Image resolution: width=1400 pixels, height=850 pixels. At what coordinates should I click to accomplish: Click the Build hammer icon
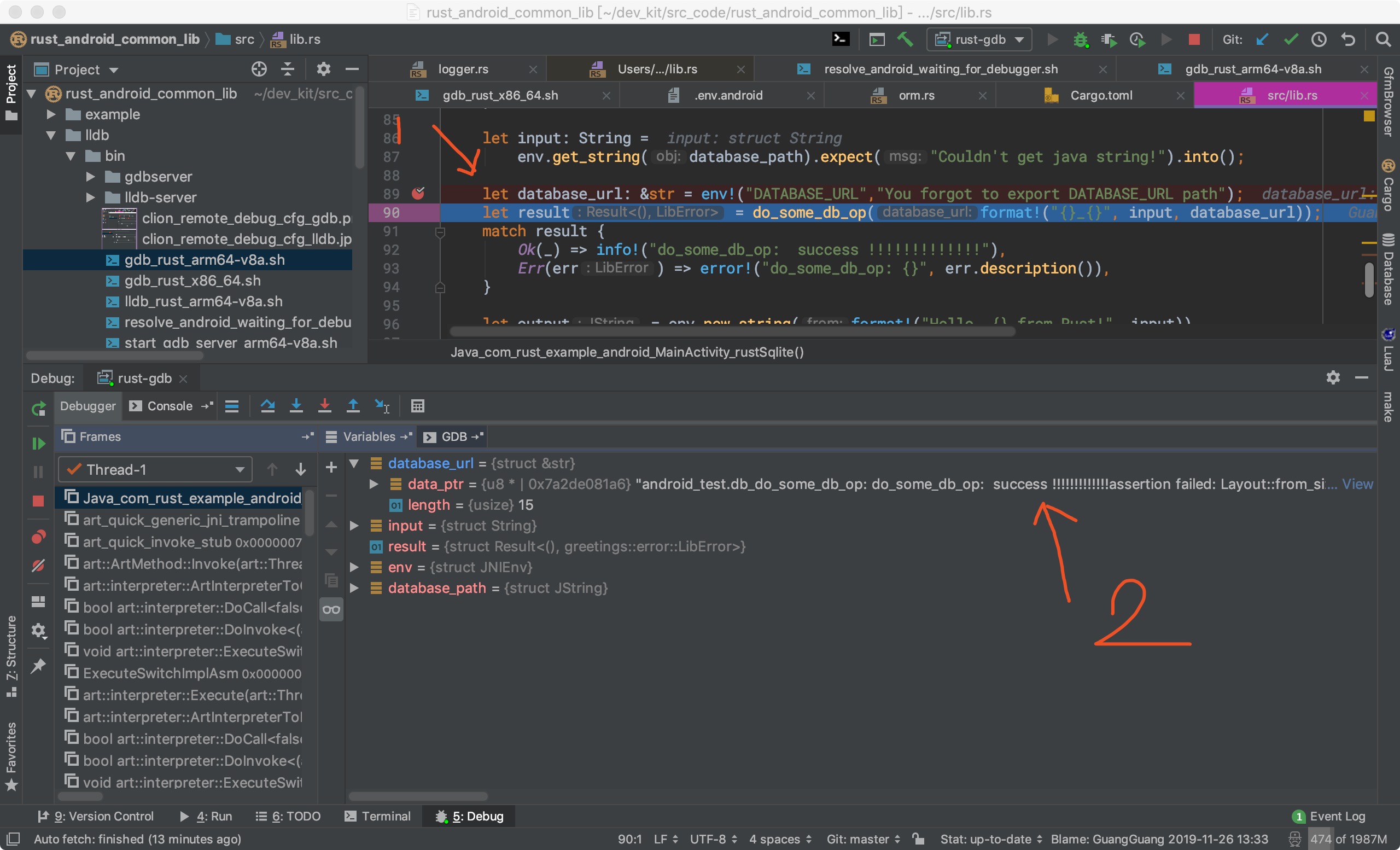(905, 39)
